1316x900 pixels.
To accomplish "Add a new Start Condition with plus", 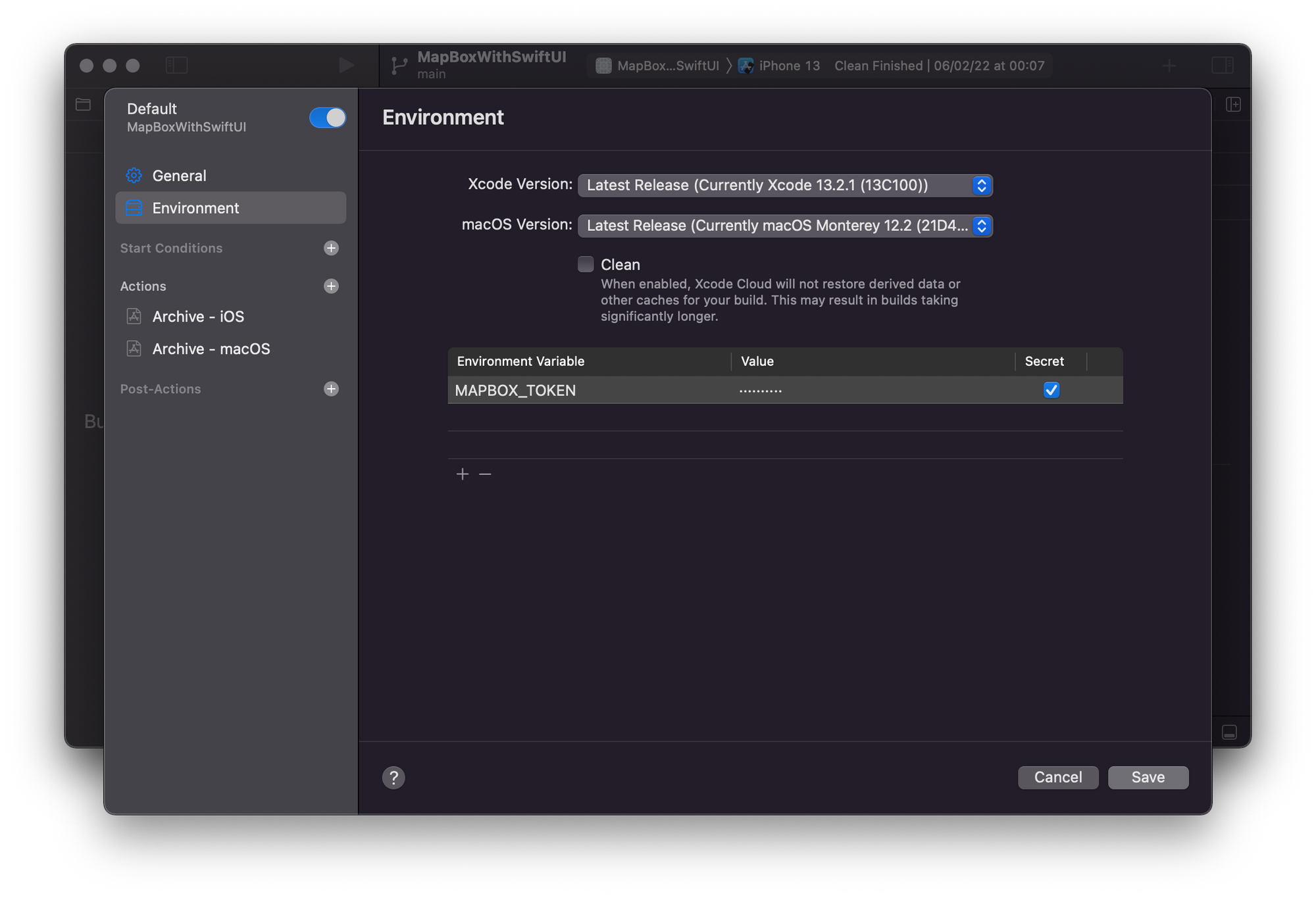I will (x=331, y=248).
